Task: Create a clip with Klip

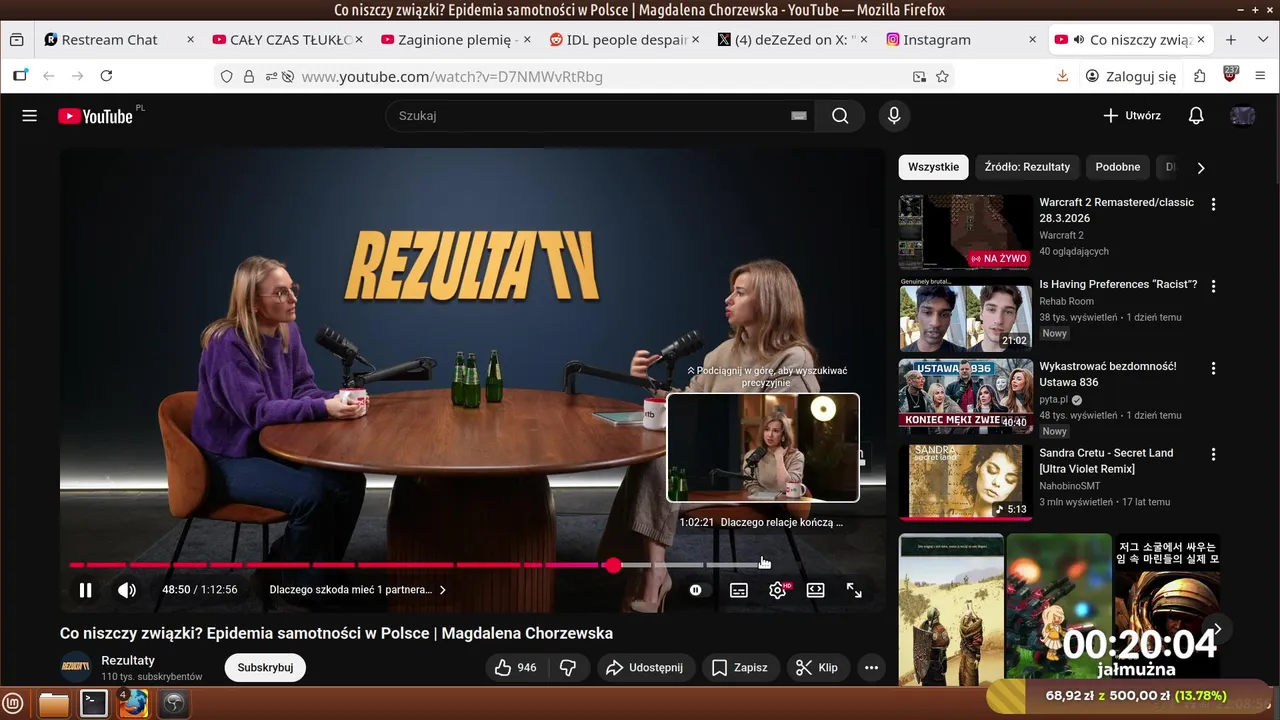Action: click(x=817, y=667)
